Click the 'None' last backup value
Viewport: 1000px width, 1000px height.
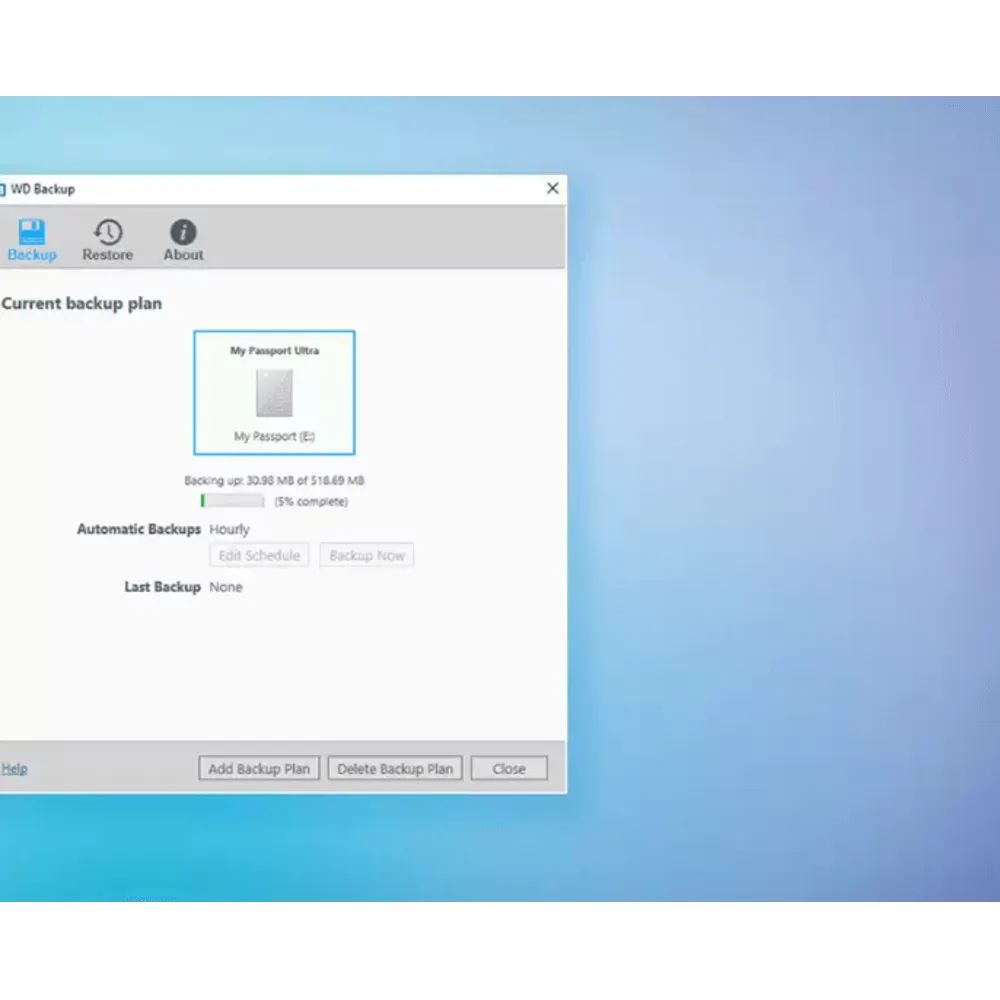226,587
